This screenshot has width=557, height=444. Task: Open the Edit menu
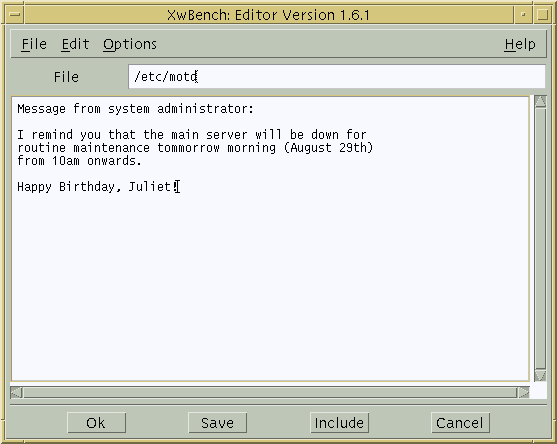[x=75, y=44]
